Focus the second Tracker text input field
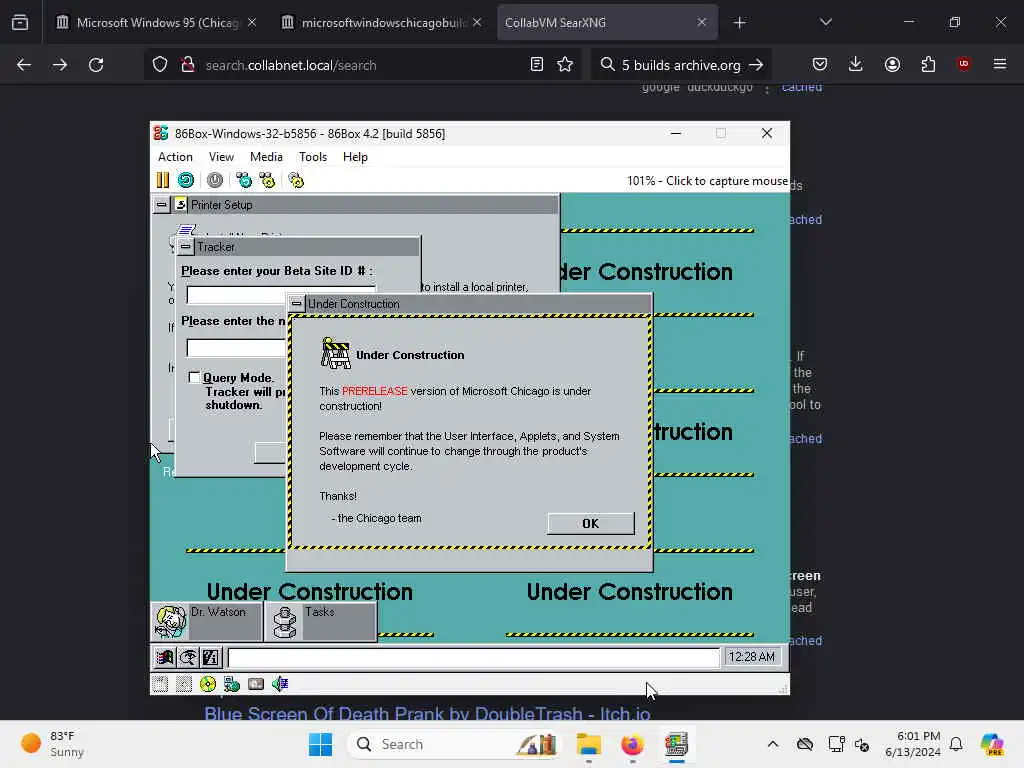The height and width of the screenshot is (768, 1024). click(x=238, y=347)
